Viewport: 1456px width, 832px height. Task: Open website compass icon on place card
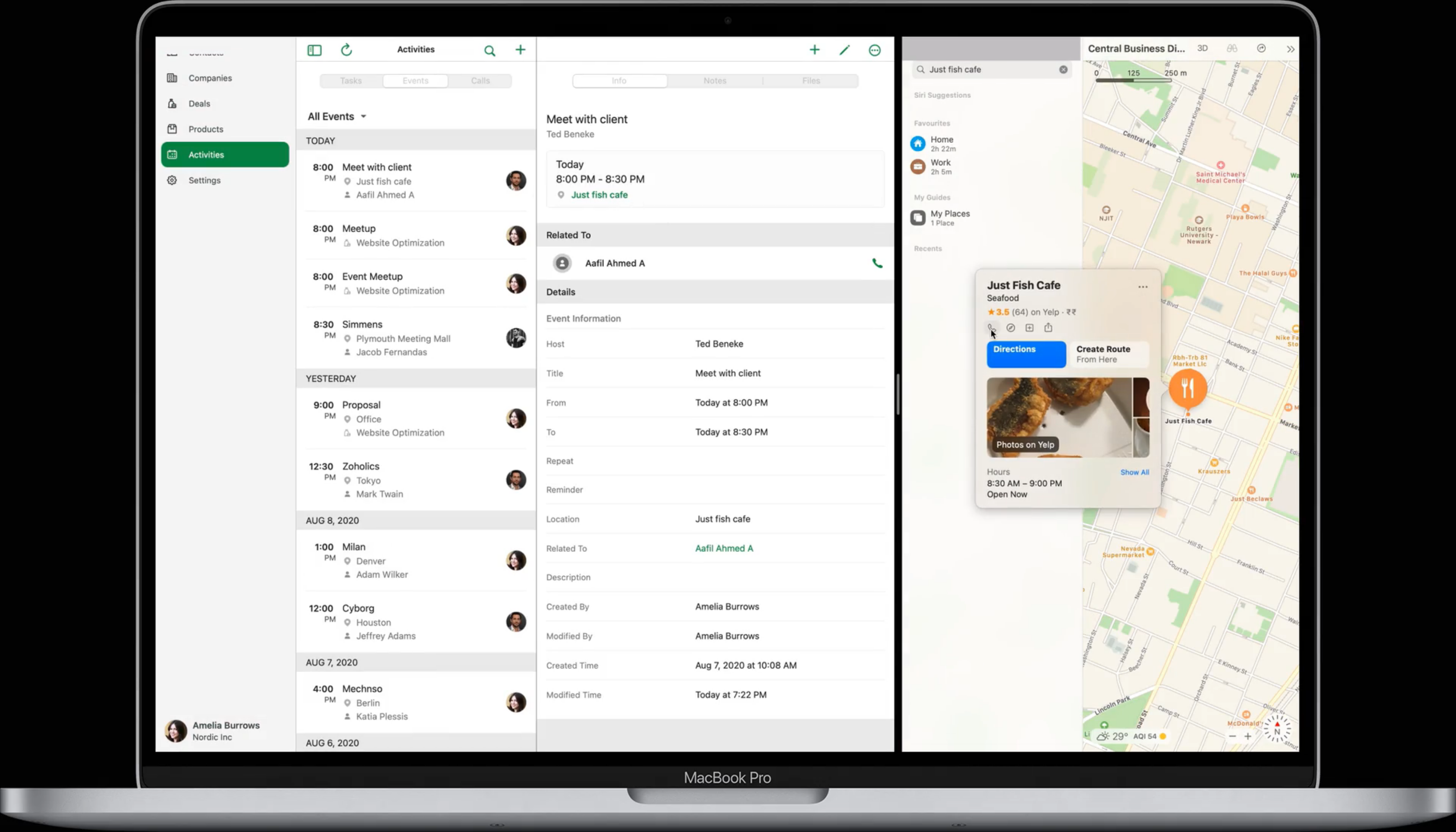pyautogui.click(x=1010, y=328)
